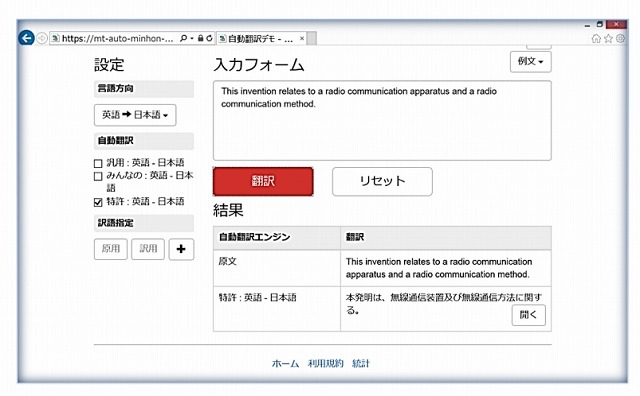Click the 原用 term field
The height and width of the screenshot is (396, 640).
point(111,249)
